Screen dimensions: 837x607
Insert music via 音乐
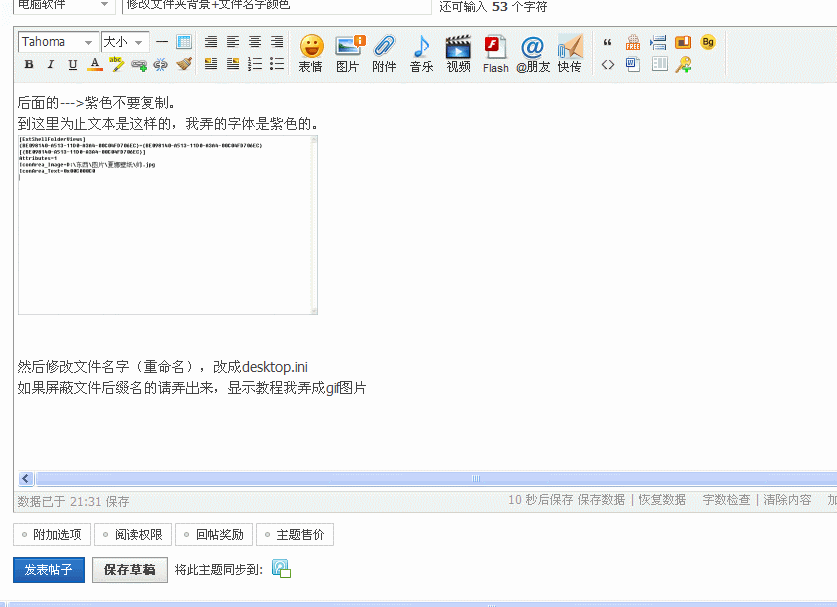(x=421, y=53)
